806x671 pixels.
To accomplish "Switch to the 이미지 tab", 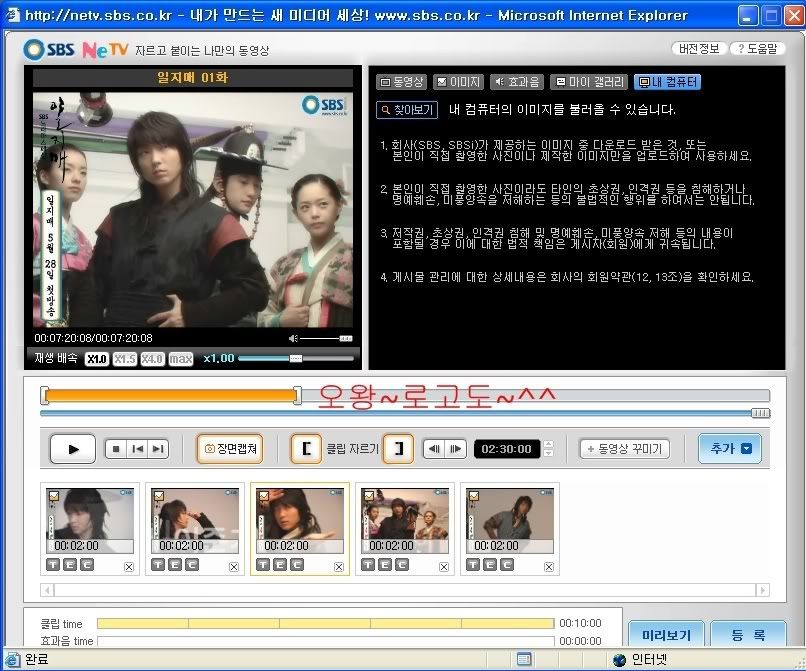I will click(458, 82).
